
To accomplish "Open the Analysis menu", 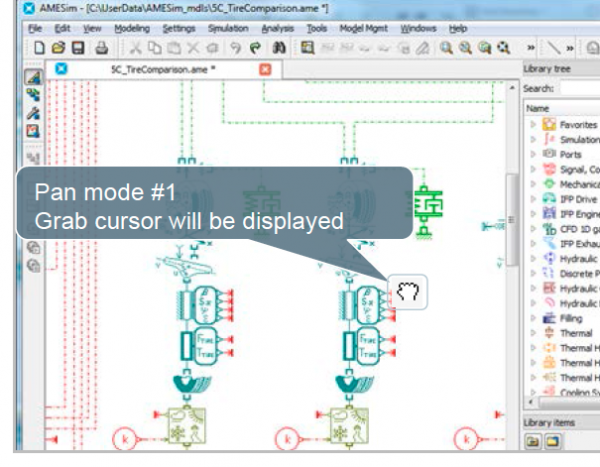I will (x=277, y=29).
